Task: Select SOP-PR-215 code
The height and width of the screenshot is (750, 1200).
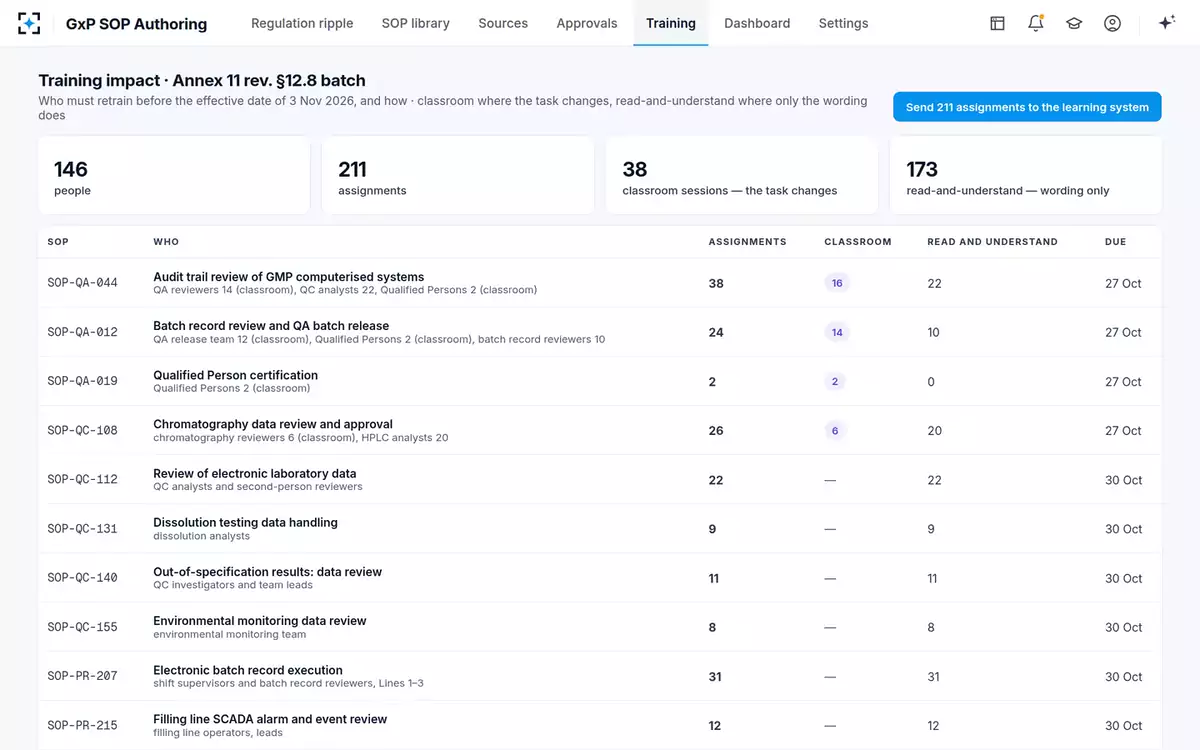Action: (x=82, y=725)
